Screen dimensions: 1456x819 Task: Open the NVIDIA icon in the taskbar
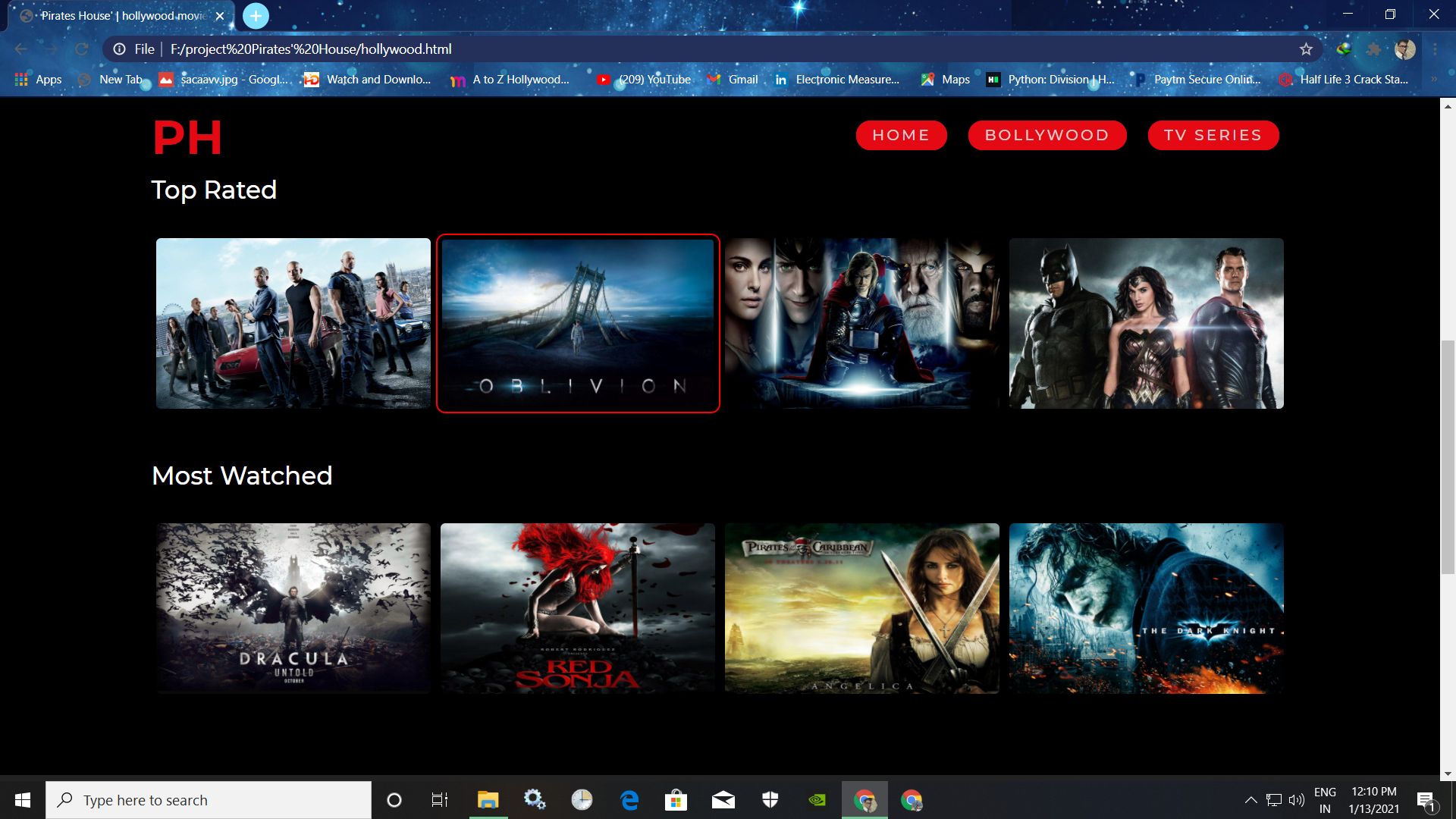816,799
